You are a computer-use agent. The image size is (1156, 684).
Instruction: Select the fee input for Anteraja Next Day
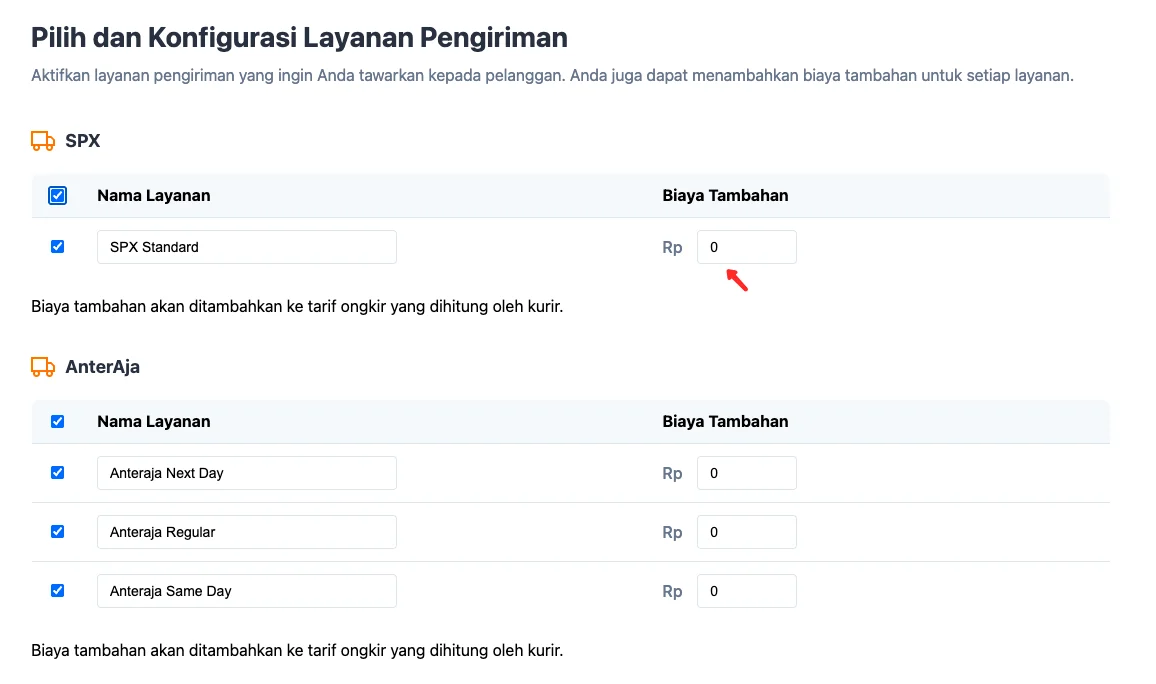tap(746, 472)
